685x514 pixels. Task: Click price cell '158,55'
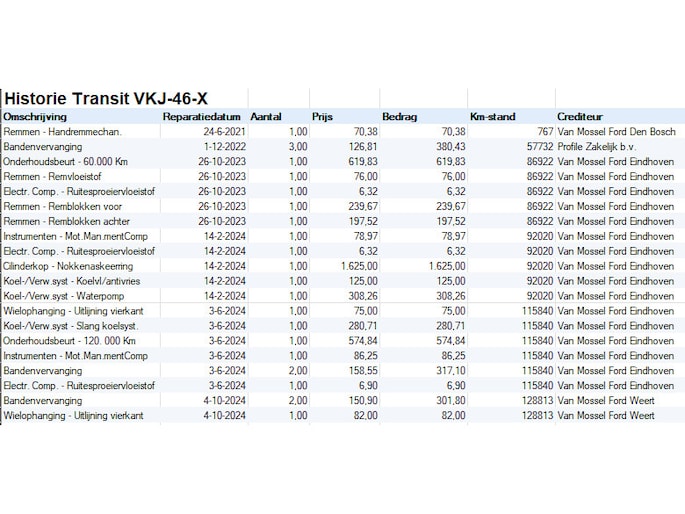(363, 370)
